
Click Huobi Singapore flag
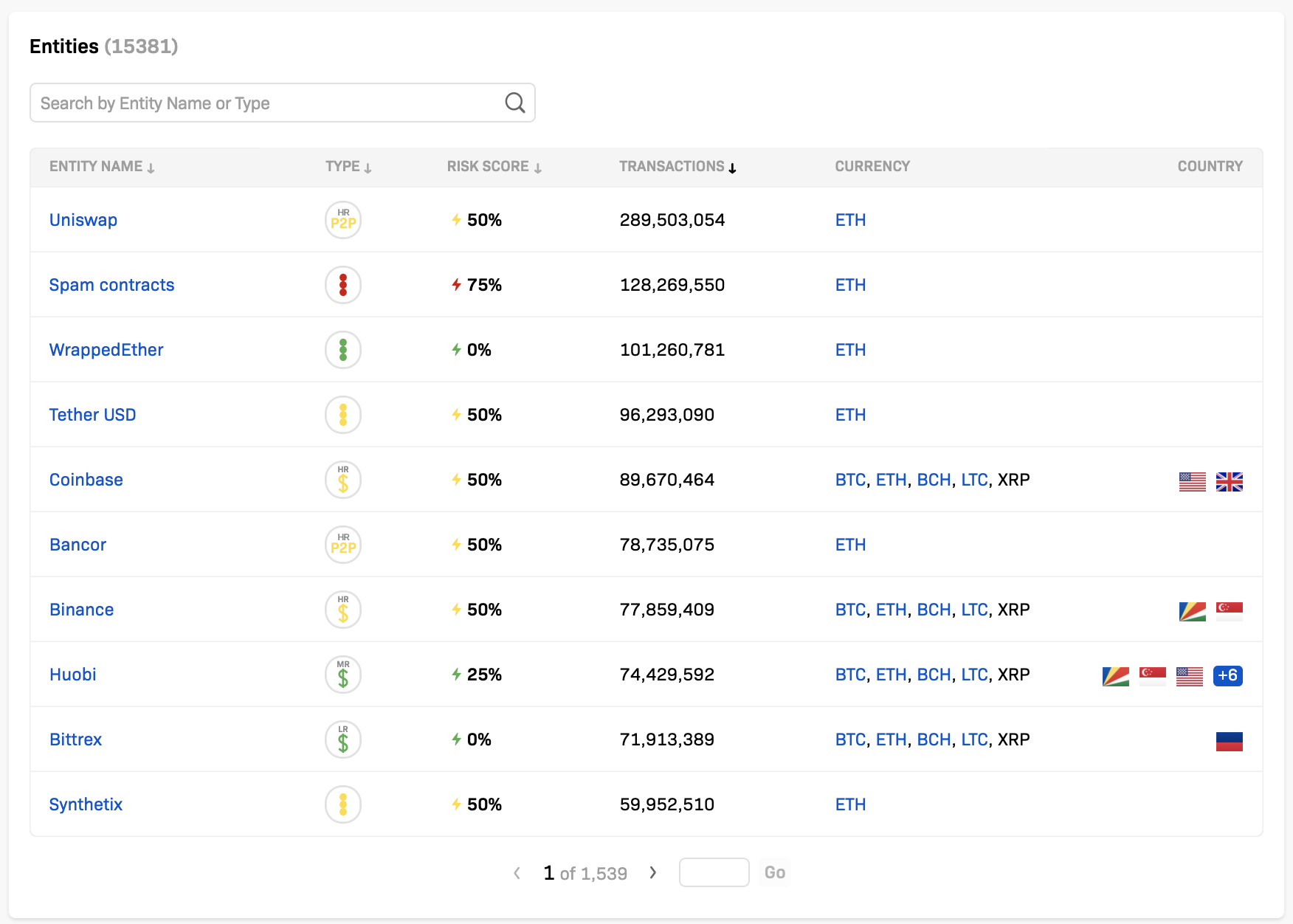[x=1153, y=676]
